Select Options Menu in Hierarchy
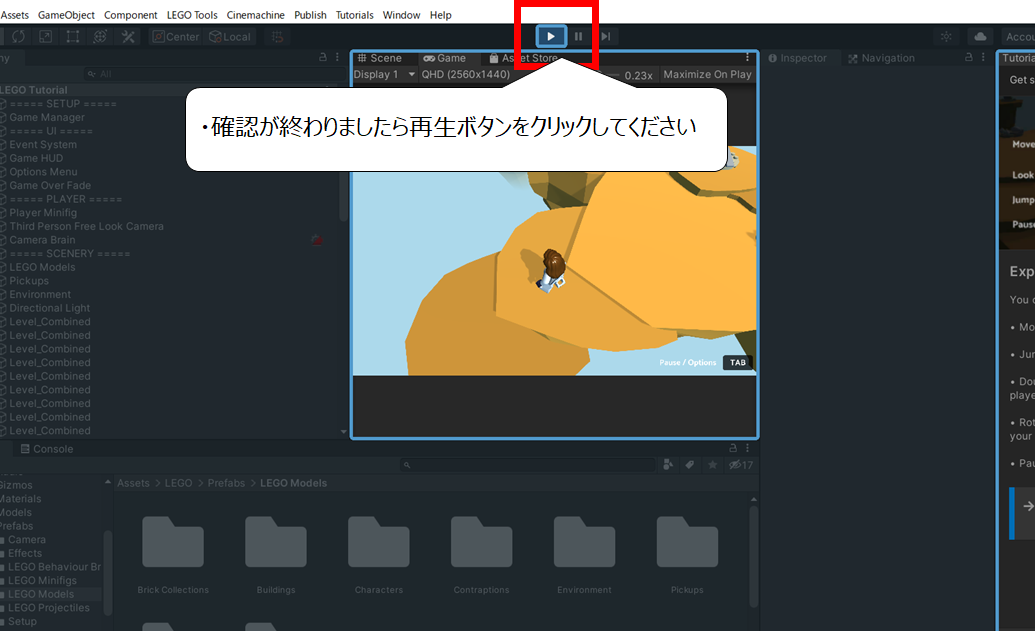The width and height of the screenshot is (1035, 631). click(x=43, y=172)
